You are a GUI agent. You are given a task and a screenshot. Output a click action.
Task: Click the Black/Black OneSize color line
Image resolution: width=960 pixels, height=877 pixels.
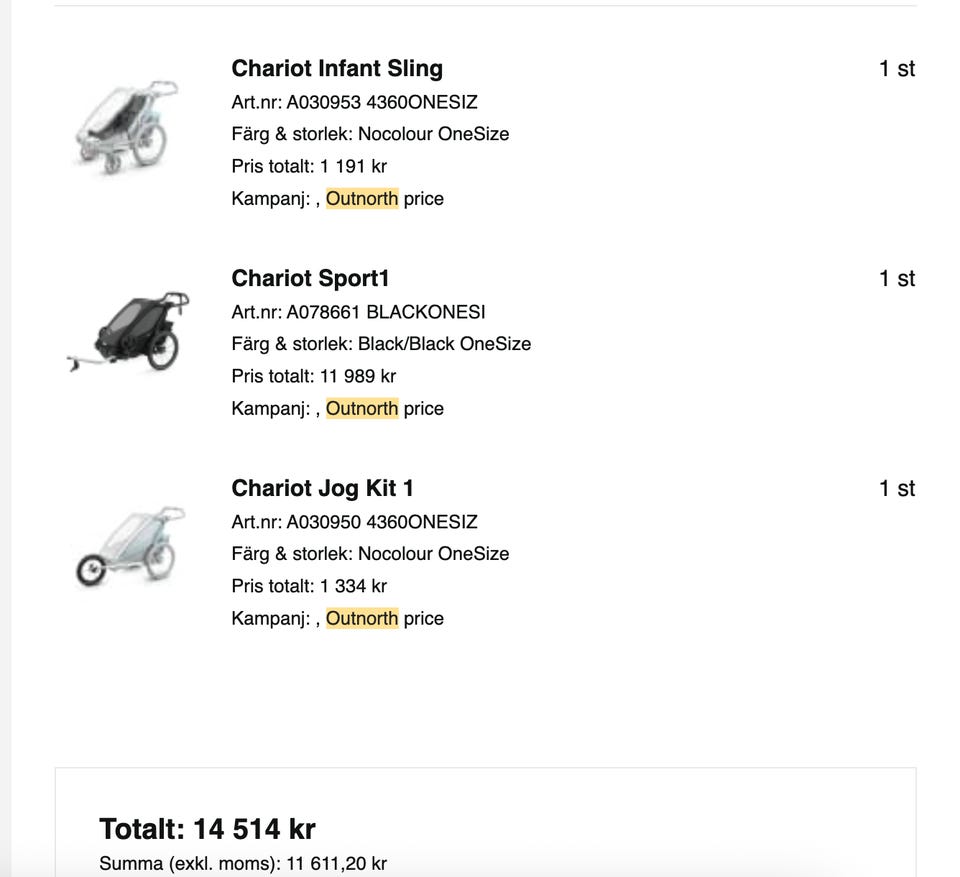pyautogui.click(x=381, y=344)
